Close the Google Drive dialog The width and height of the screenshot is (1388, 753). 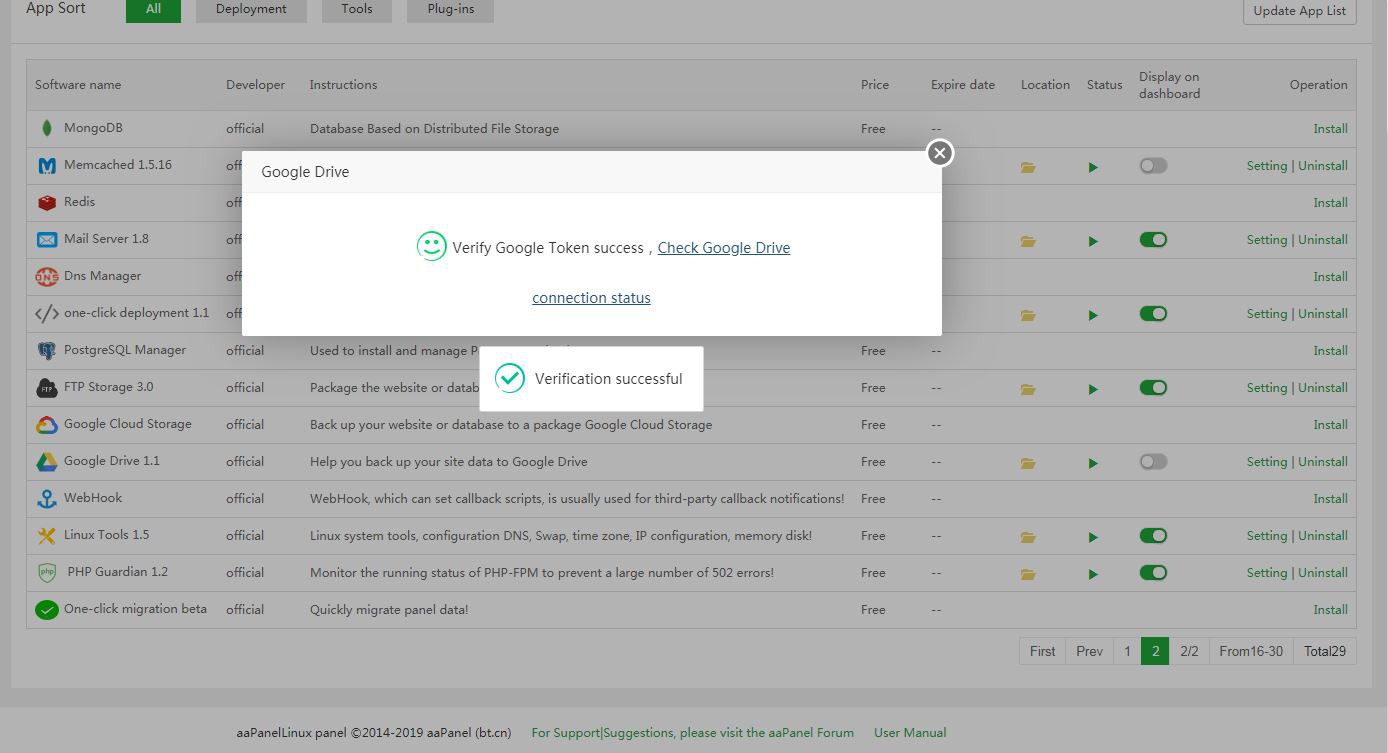coord(939,153)
